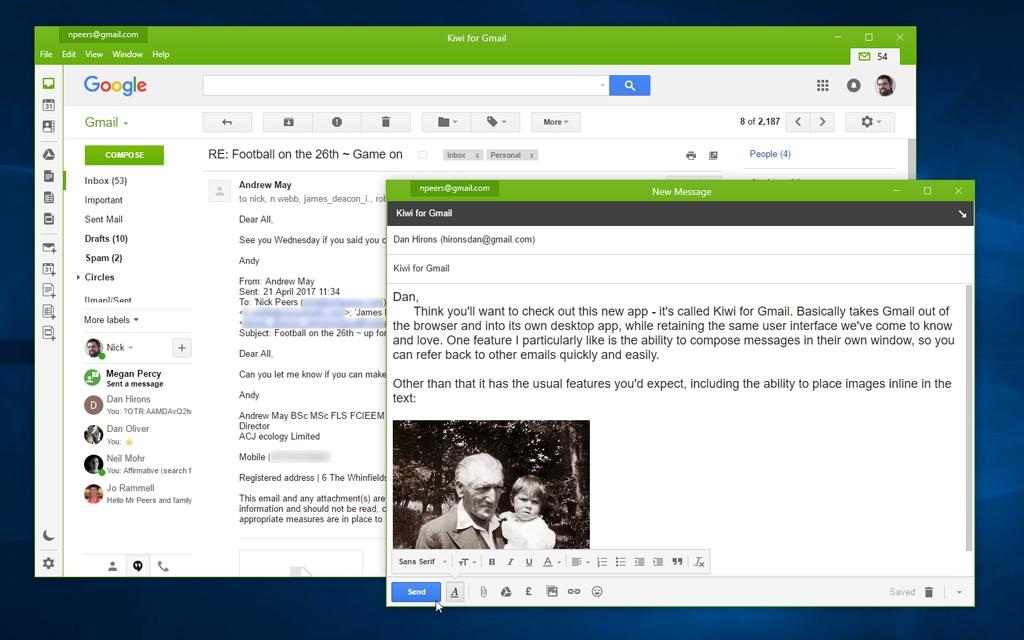The width and height of the screenshot is (1024, 640).
Task: Expand More labels
Action: point(111,320)
